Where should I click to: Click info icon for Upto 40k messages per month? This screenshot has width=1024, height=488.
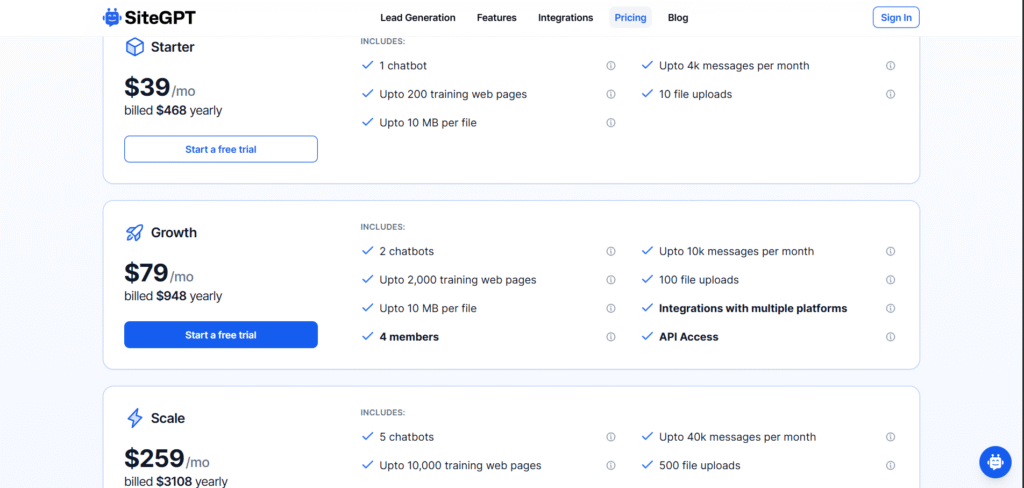tap(890, 436)
